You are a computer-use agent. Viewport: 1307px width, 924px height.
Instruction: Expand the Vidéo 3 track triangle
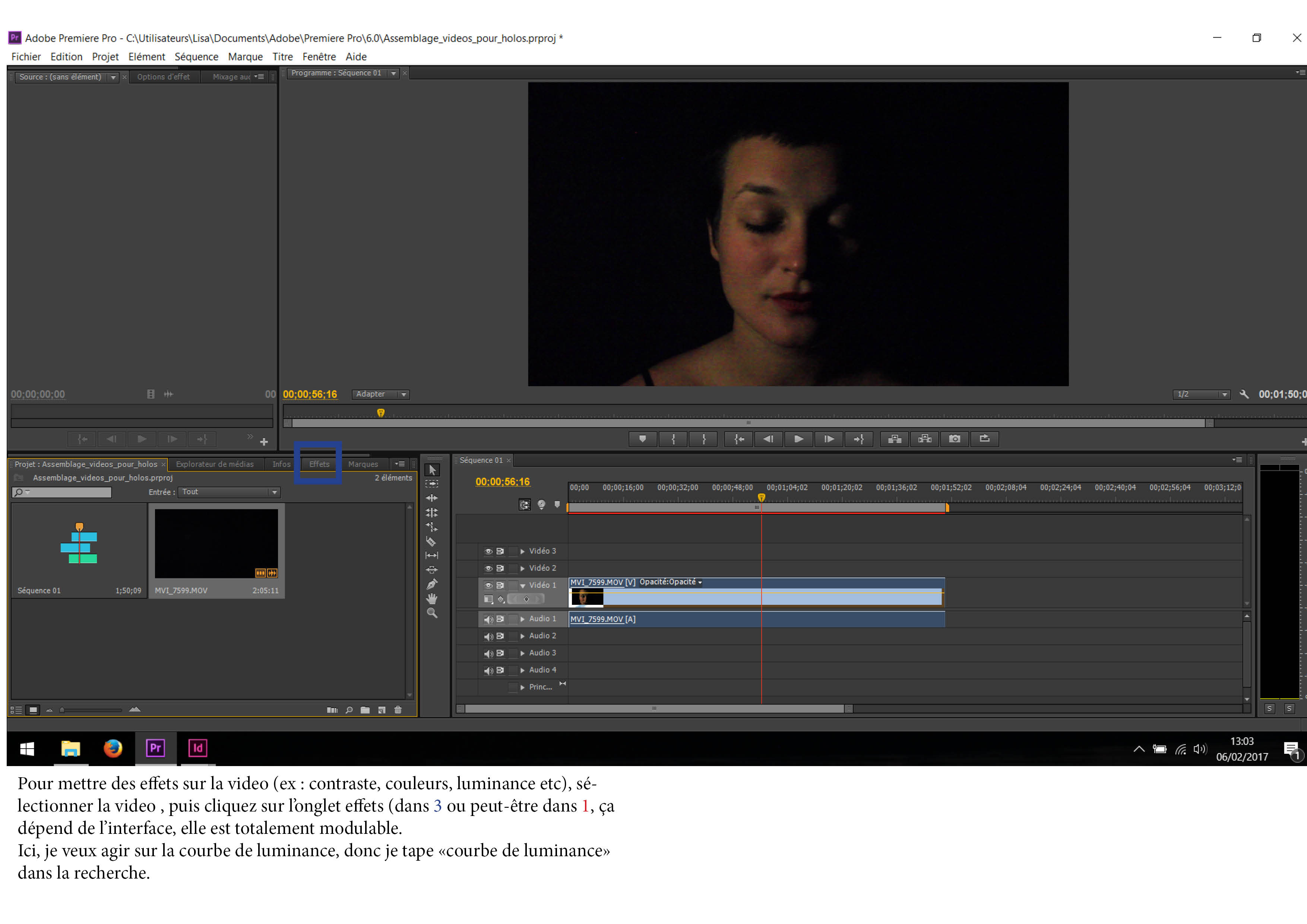pos(522,551)
